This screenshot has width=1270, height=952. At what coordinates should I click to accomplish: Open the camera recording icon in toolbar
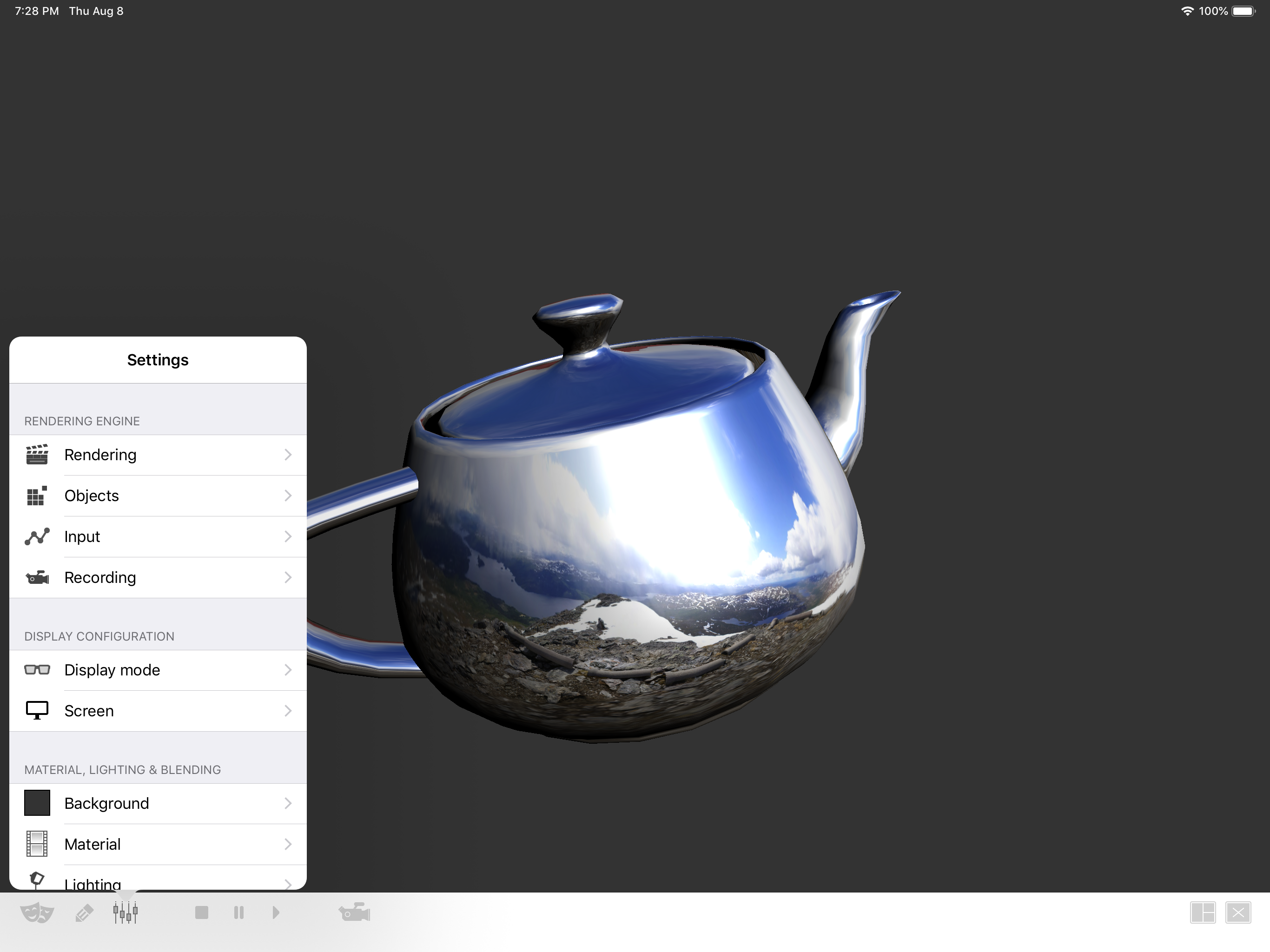tap(354, 912)
